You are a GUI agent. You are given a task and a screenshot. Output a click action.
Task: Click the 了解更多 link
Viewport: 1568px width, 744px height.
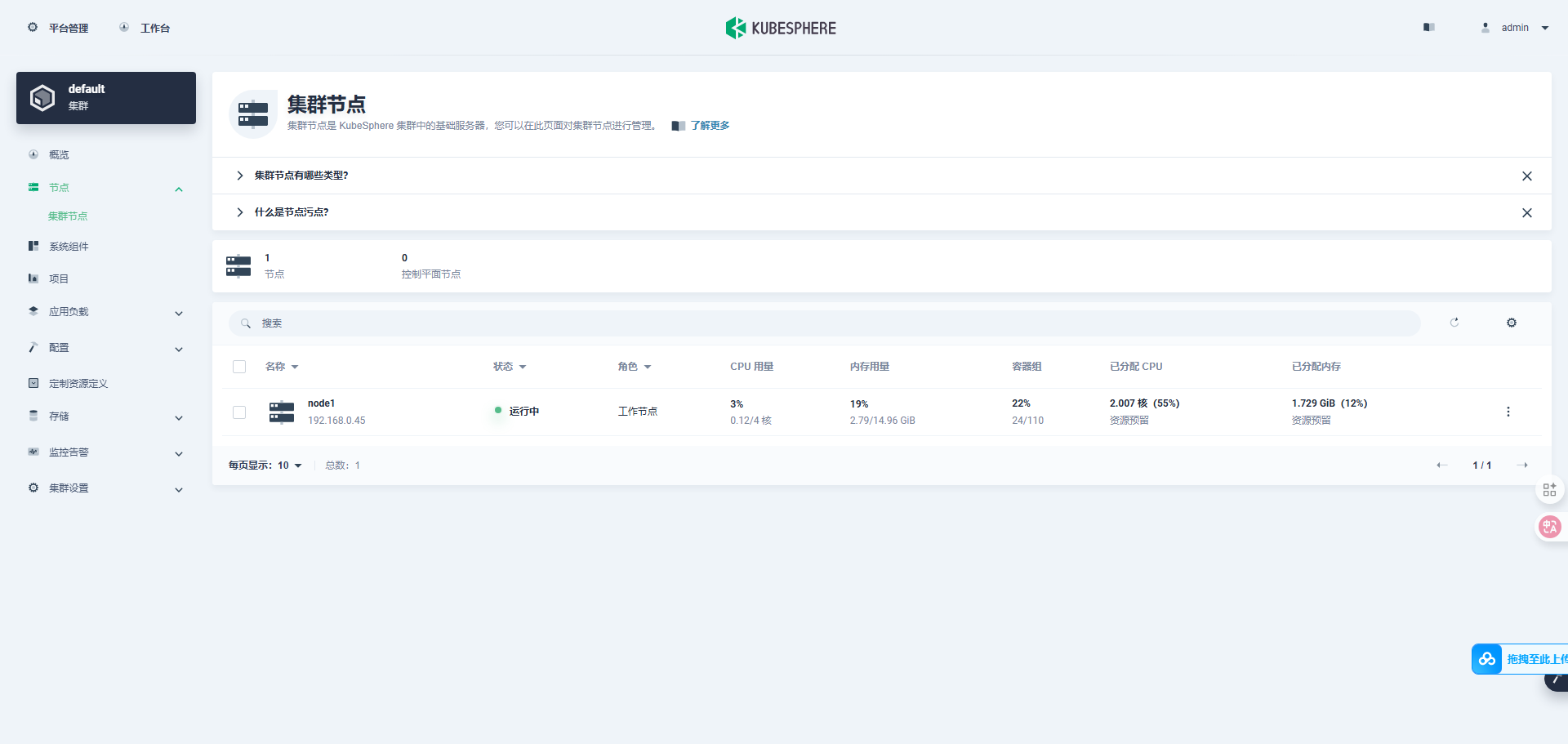click(710, 126)
